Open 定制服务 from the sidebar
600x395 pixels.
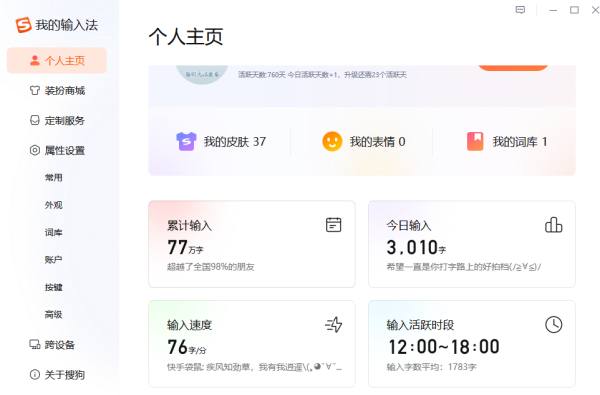click(57, 121)
